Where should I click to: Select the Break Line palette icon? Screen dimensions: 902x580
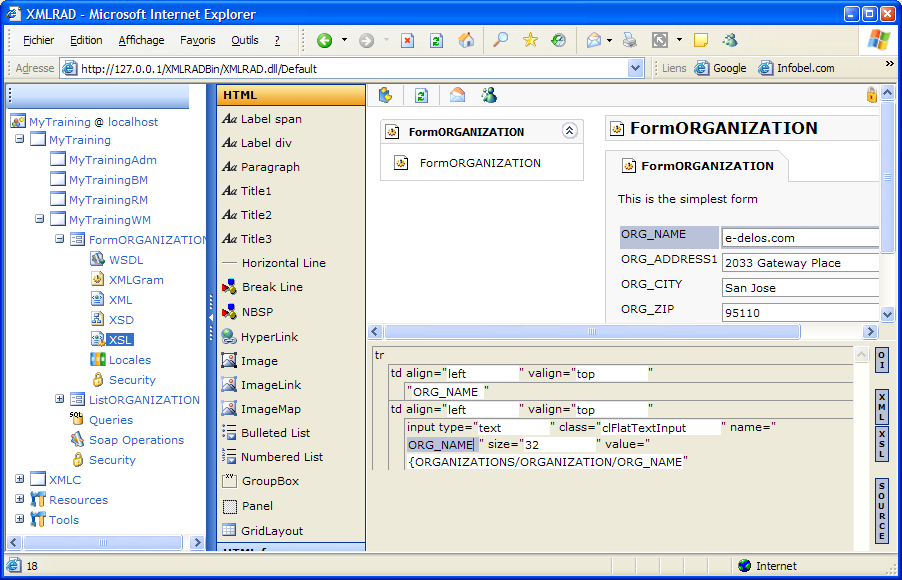coord(229,287)
